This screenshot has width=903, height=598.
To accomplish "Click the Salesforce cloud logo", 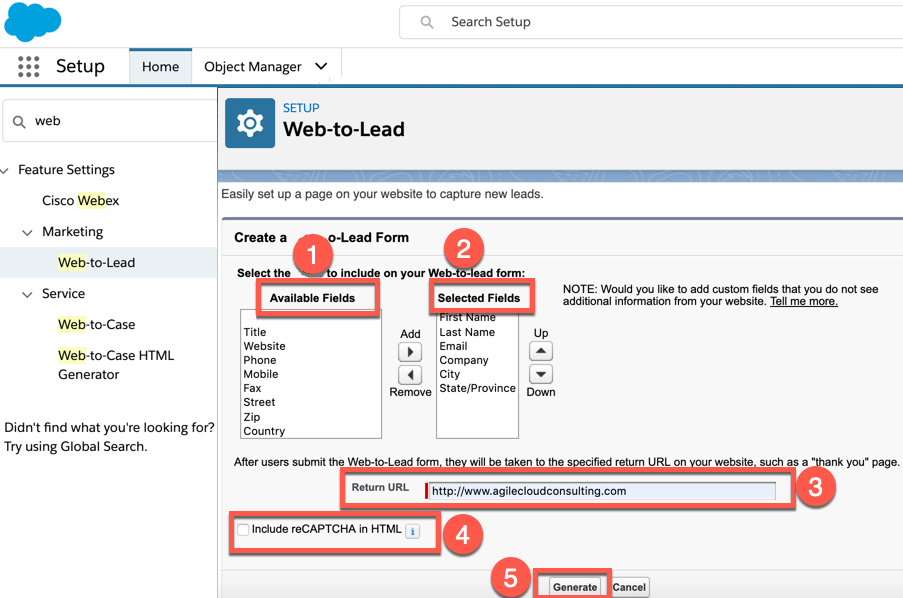I will pos(32,21).
